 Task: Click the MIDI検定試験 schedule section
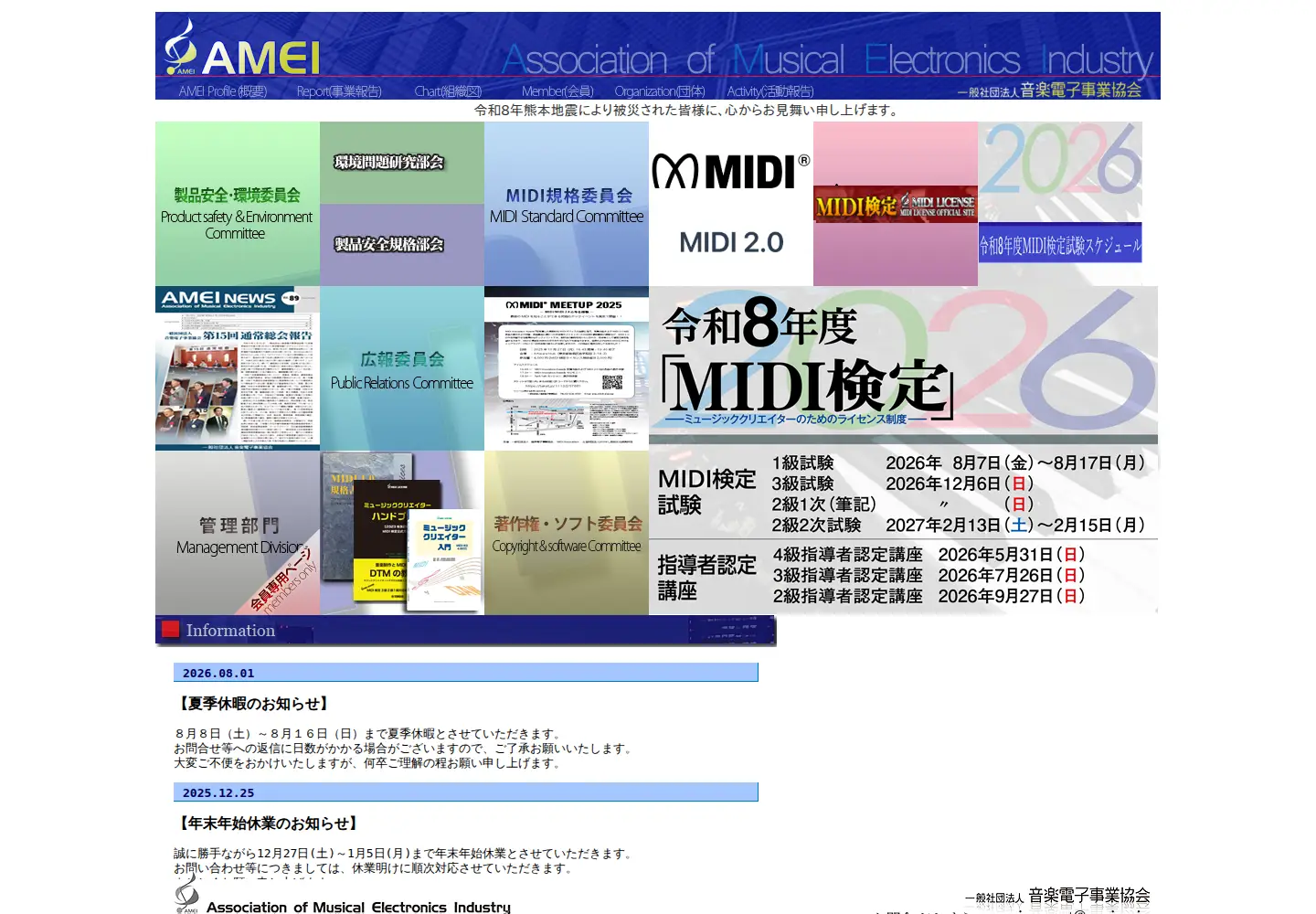point(903,493)
